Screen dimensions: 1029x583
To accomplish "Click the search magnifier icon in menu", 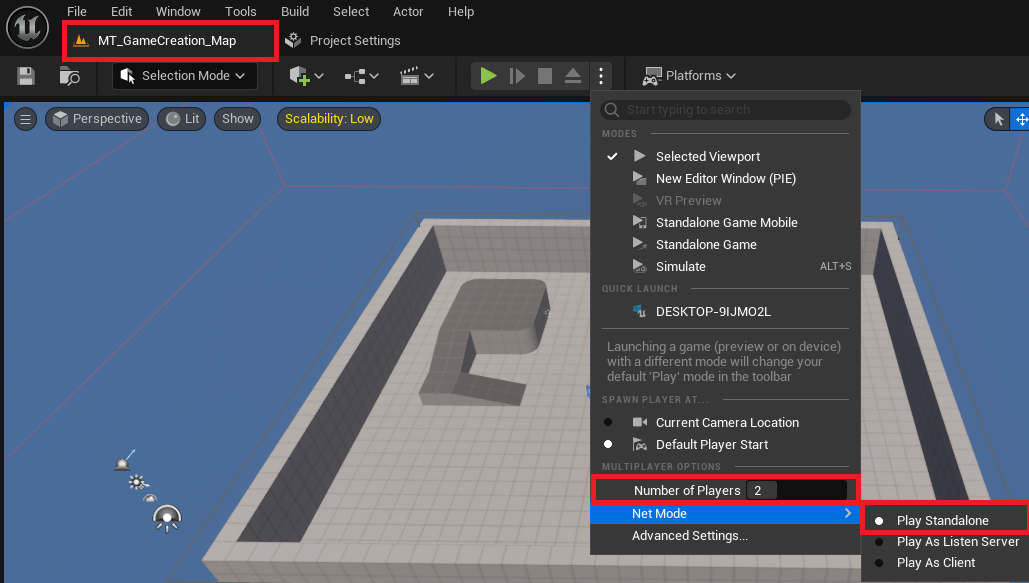I will point(612,110).
